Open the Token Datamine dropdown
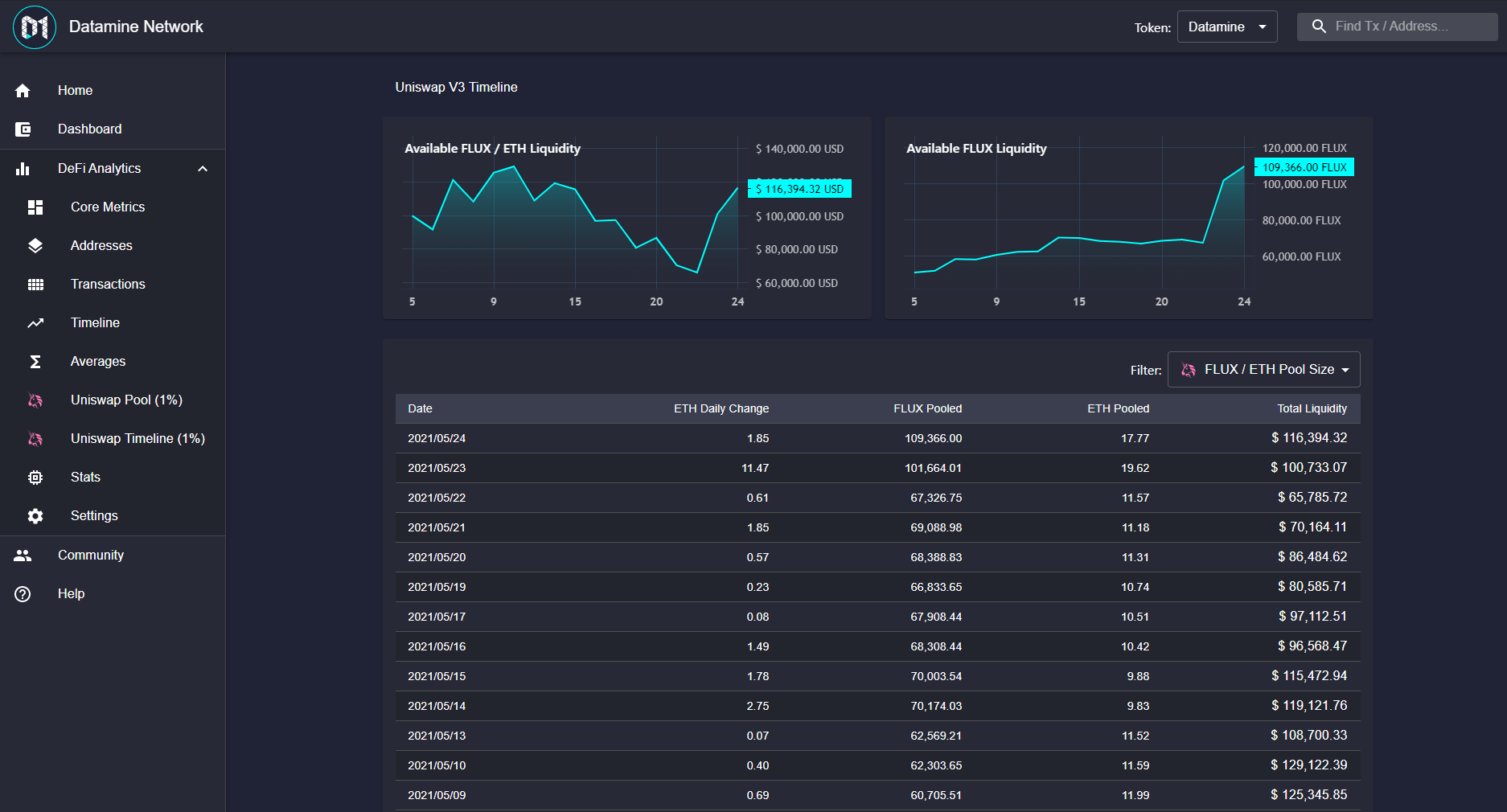Screen dimensions: 1507x812 pos(1227,27)
